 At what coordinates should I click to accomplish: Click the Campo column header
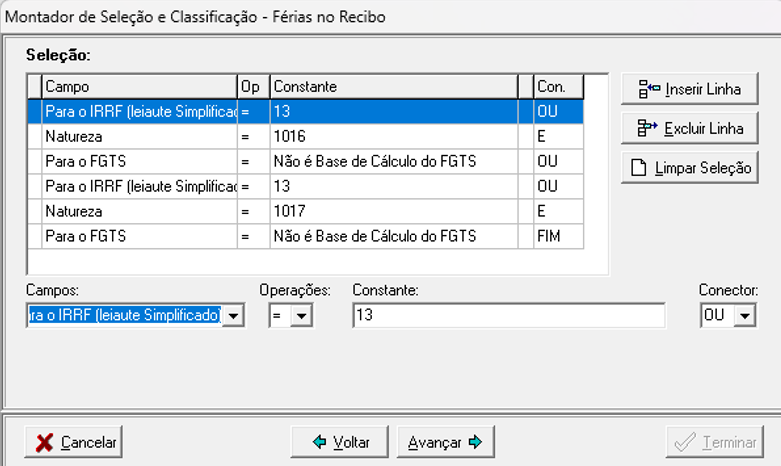[x=138, y=87]
